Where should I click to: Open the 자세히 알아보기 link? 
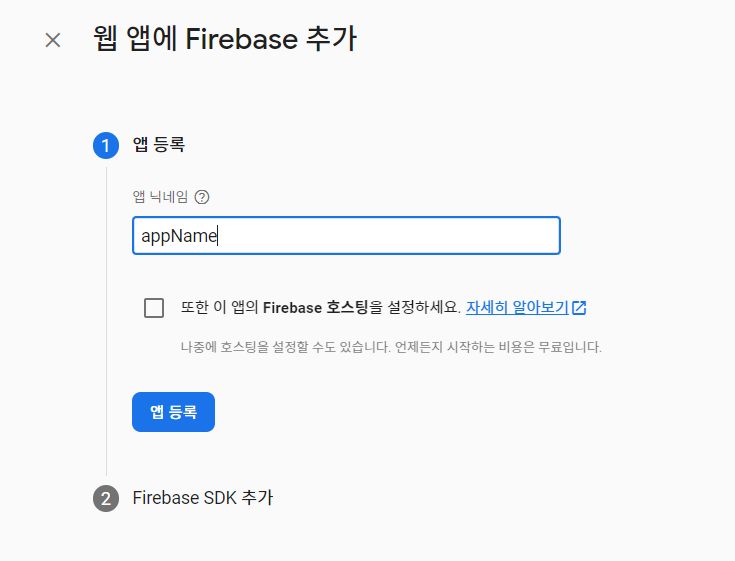(x=517, y=308)
